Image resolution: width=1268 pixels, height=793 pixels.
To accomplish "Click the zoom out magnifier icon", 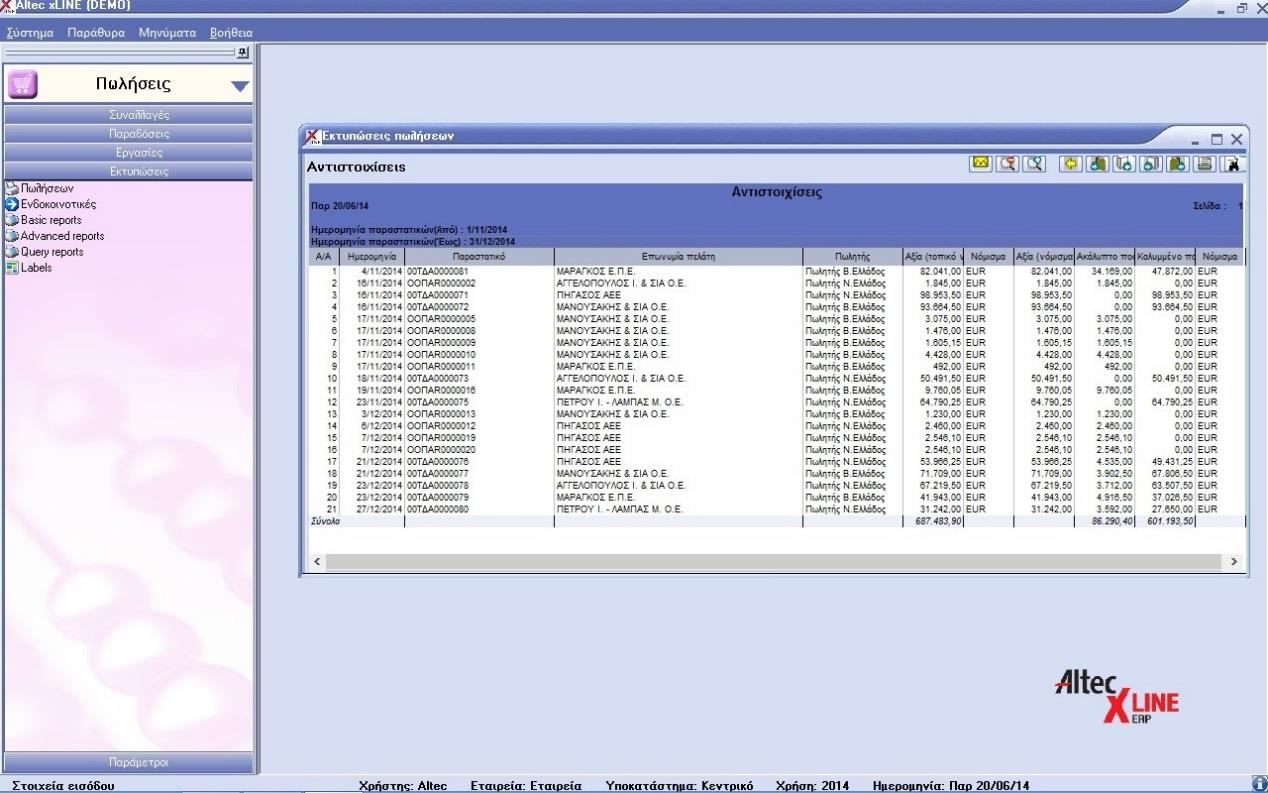I will [1007, 164].
